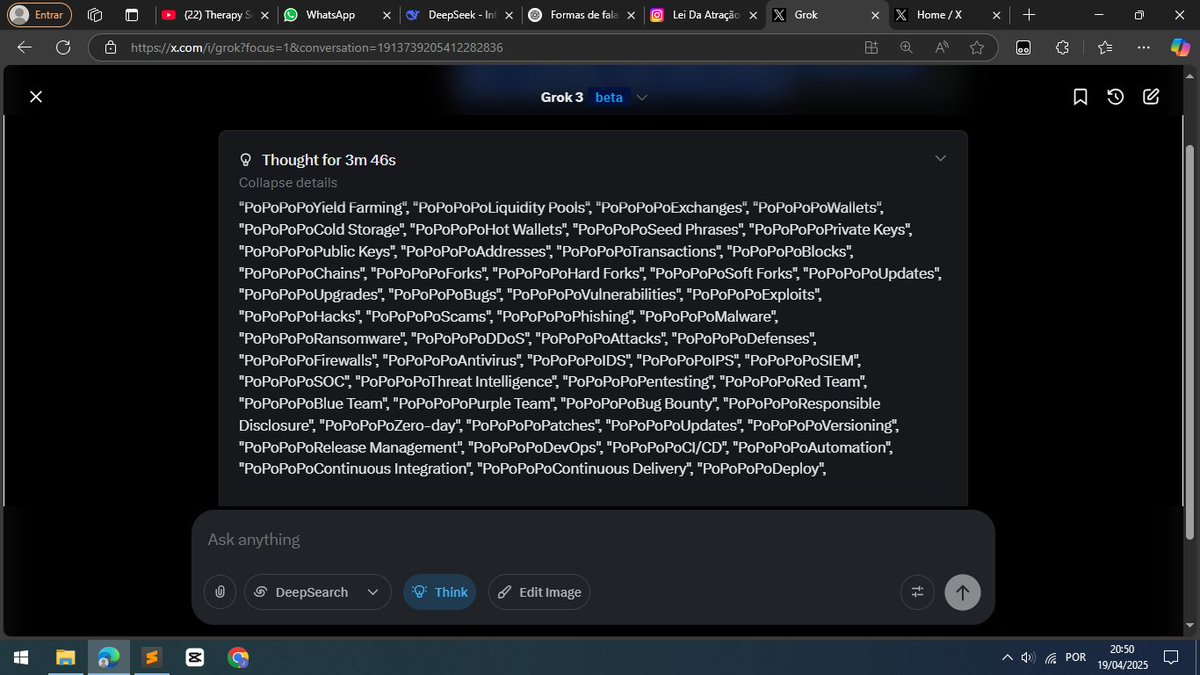
Task: Open the translate or app icon in address bar
Action: pyautogui.click(x=871, y=47)
